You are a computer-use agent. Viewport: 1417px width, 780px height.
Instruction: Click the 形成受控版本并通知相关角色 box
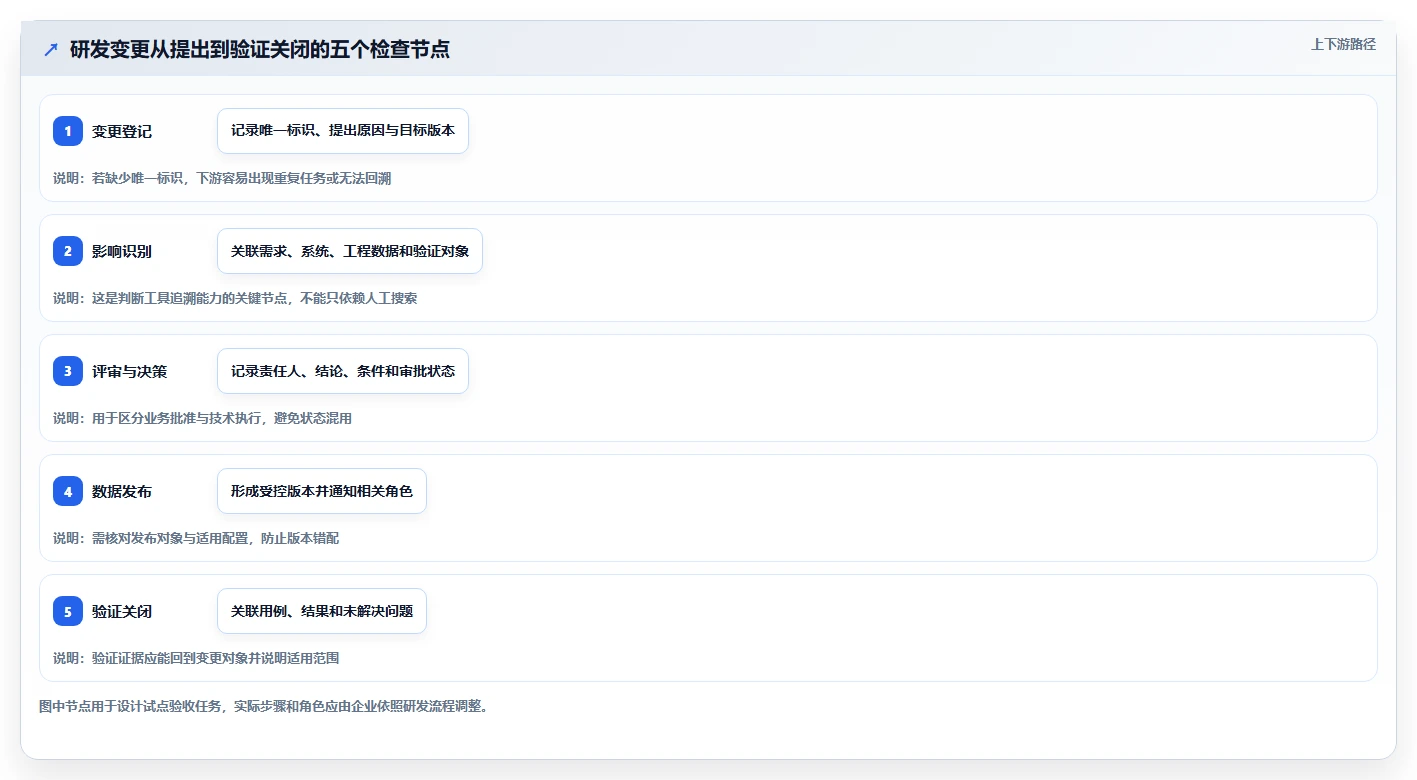coord(322,491)
